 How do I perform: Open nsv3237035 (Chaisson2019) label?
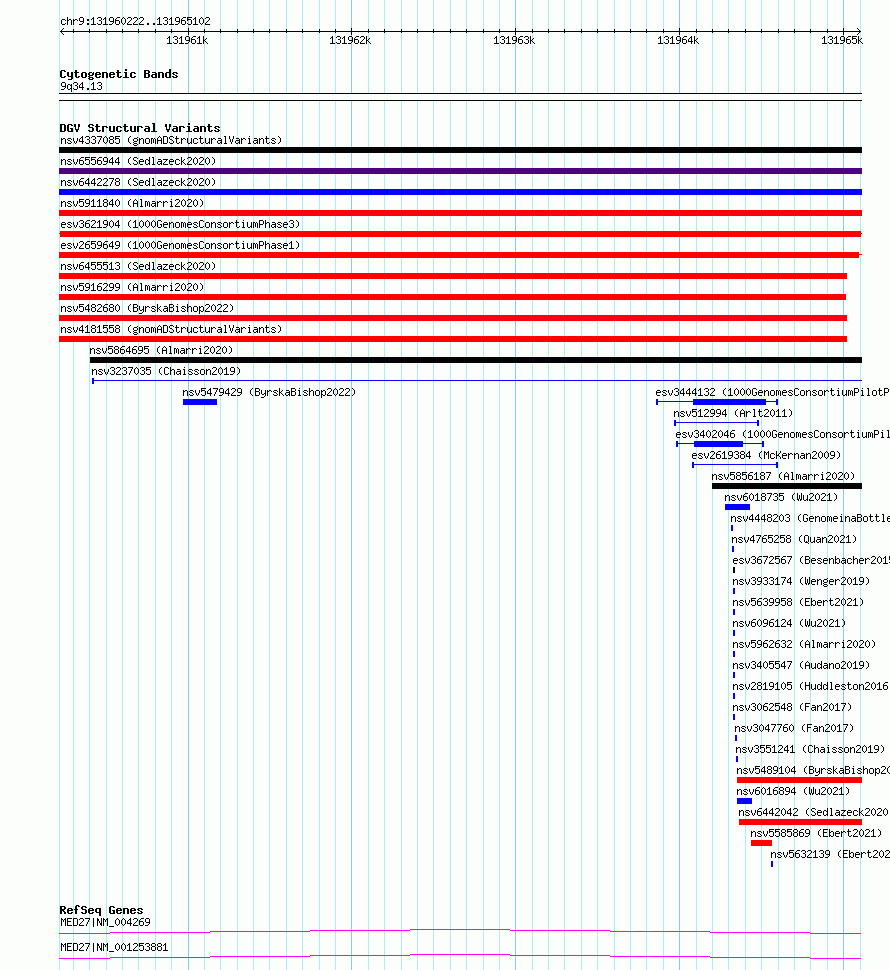point(166,372)
